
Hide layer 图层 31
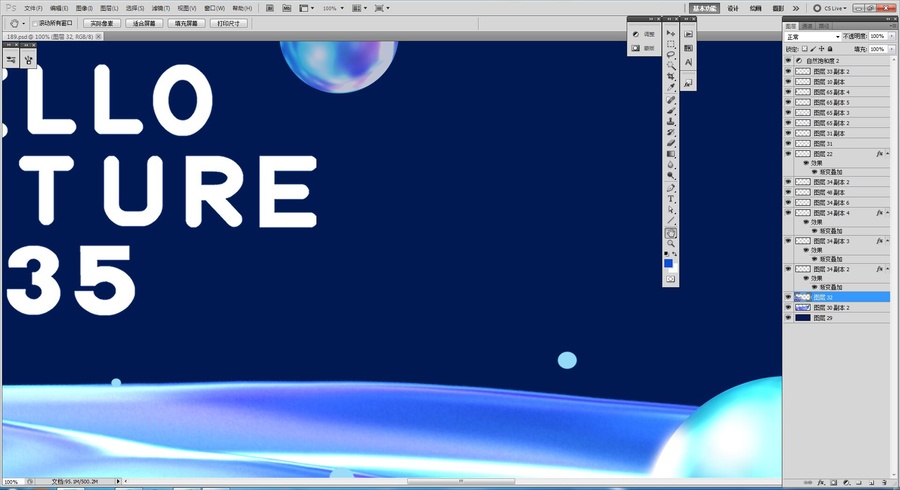788,143
